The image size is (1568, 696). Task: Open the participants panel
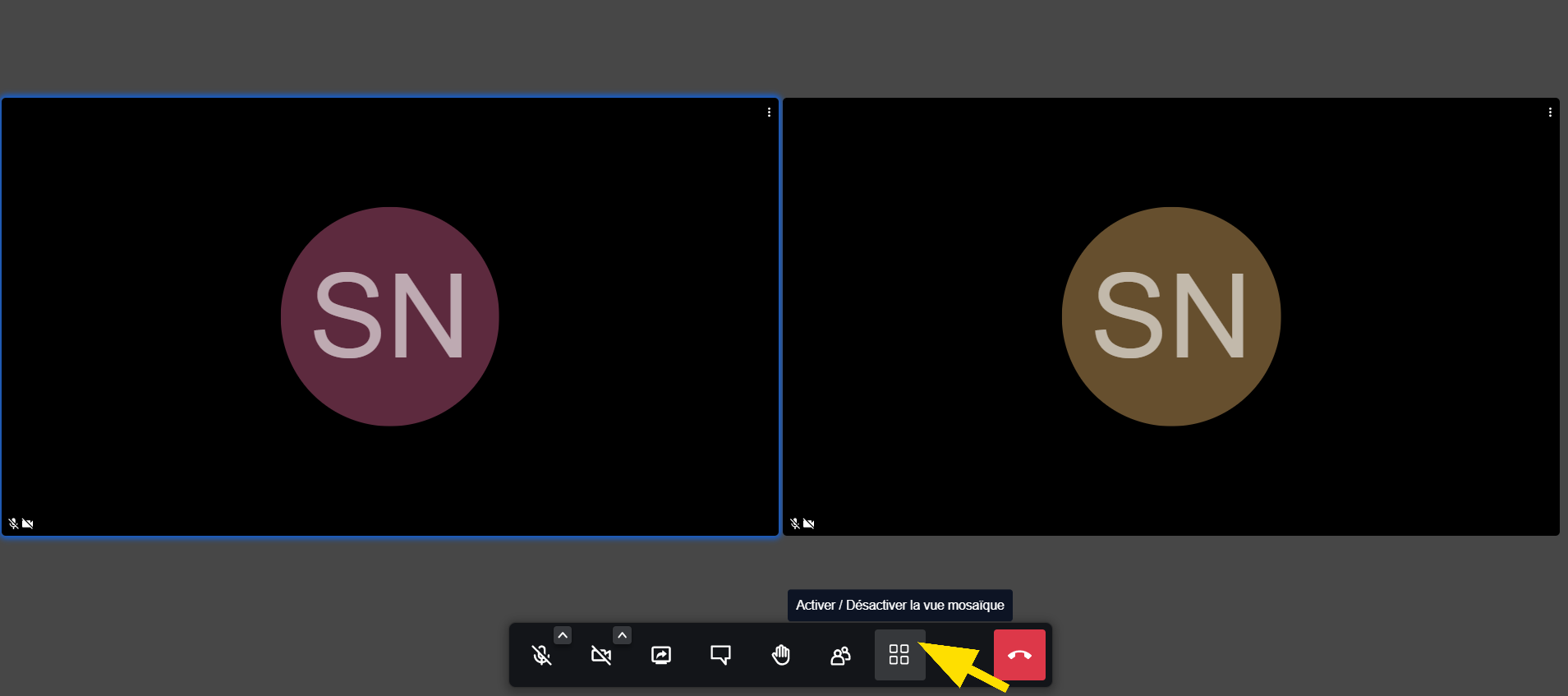pyautogui.click(x=840, y=655)
